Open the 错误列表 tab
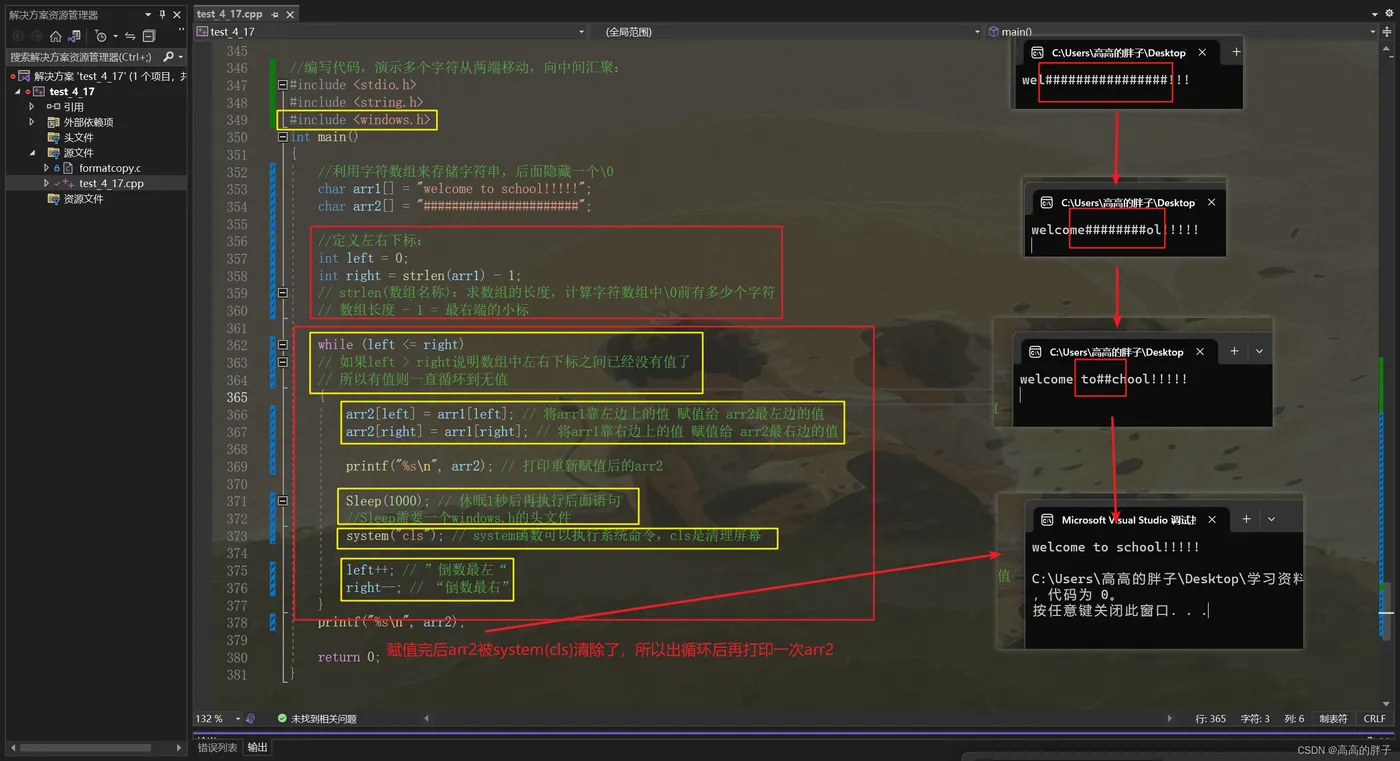 217,747
